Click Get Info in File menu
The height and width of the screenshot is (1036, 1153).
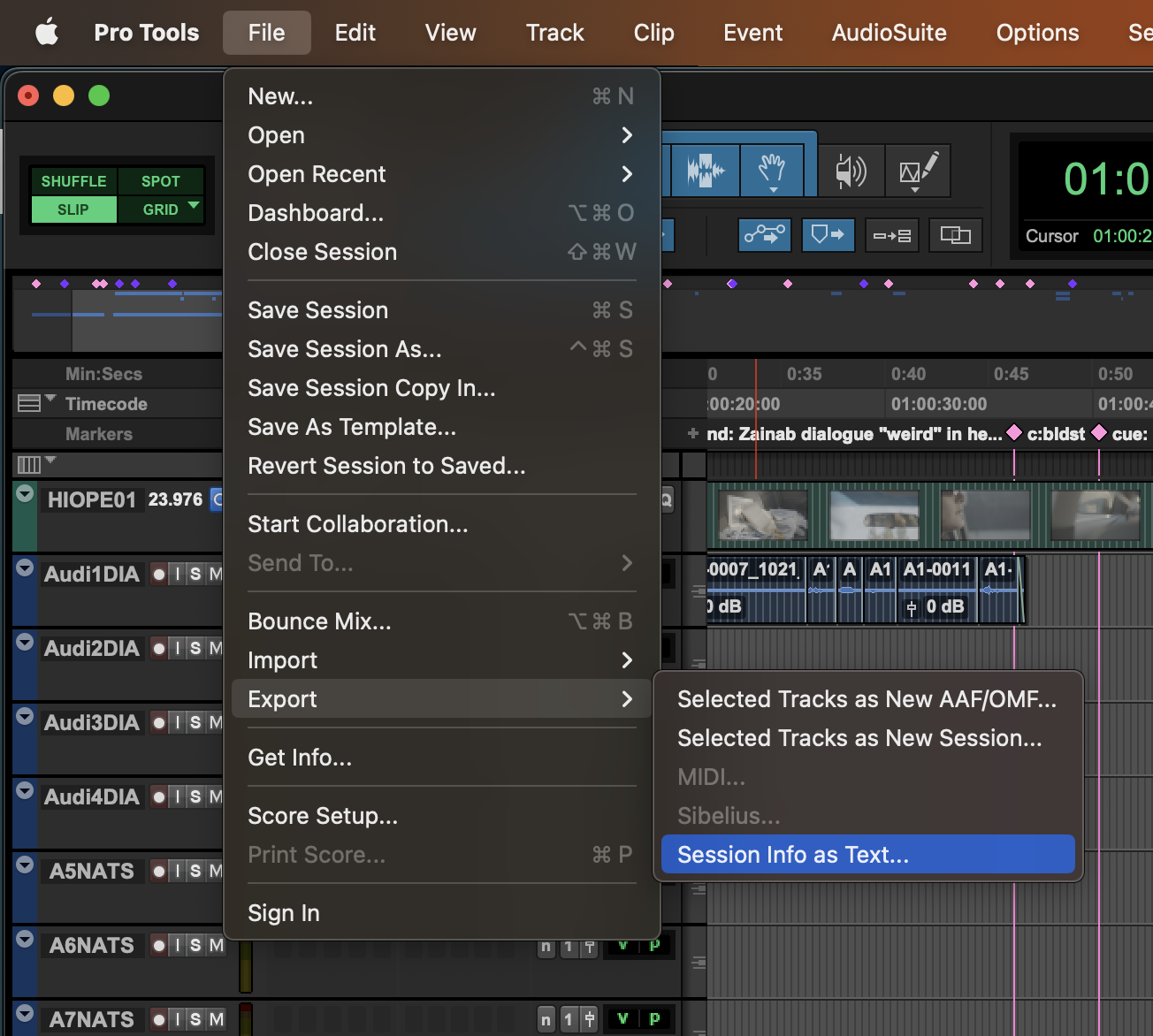(442, 758)
